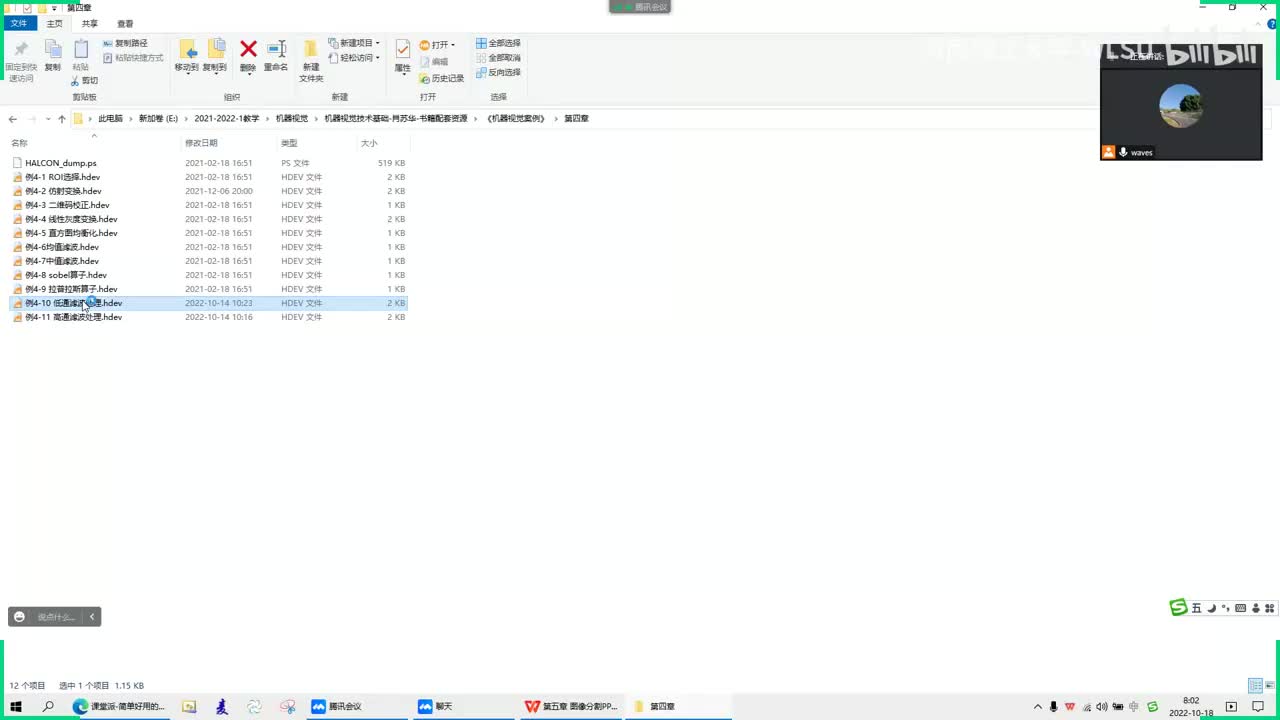Select the file 例4-7中值滤波.hdev

click(x=62, y=261)
